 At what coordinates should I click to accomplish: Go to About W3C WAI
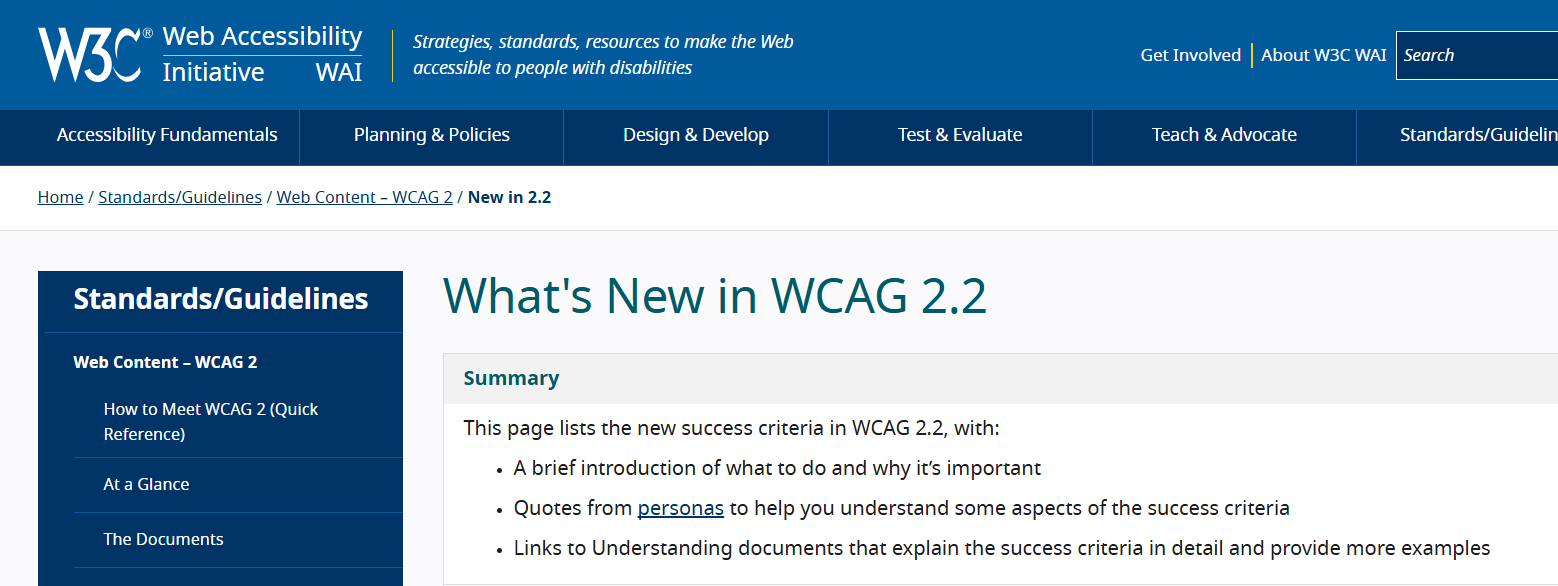pyautogui.click(x=1323, y=55)
